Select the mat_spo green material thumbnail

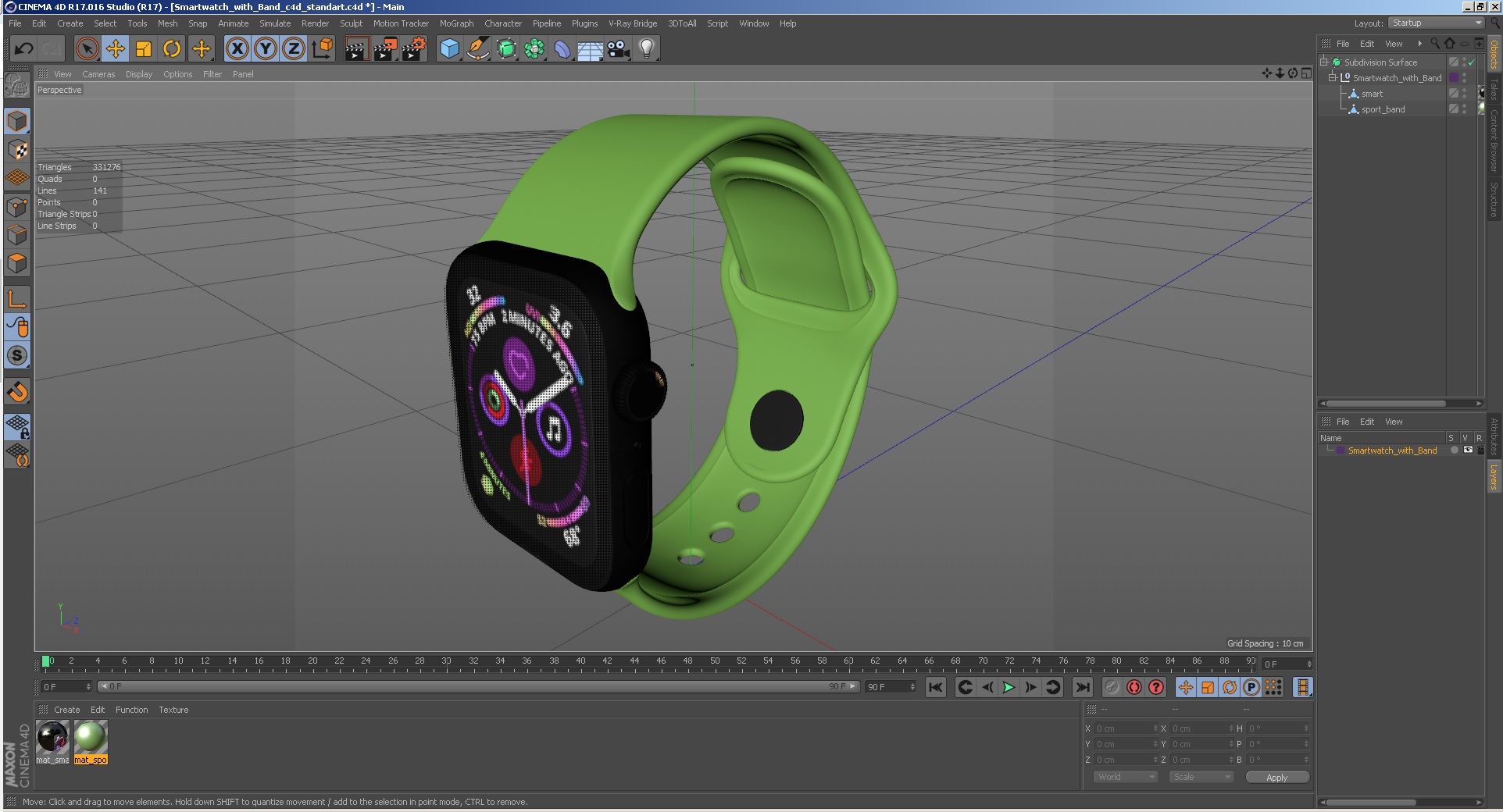[91, 739]
